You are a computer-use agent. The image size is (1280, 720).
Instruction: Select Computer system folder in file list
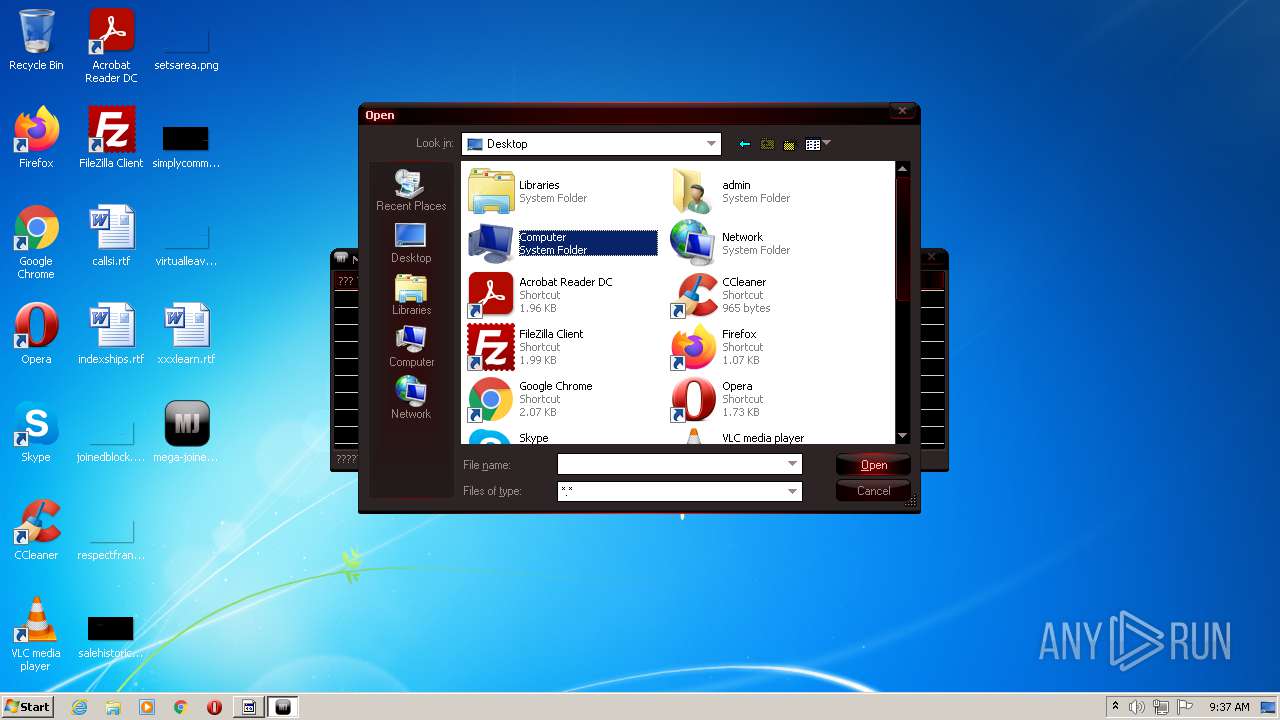pyautogui.click(x=563, y=243)
